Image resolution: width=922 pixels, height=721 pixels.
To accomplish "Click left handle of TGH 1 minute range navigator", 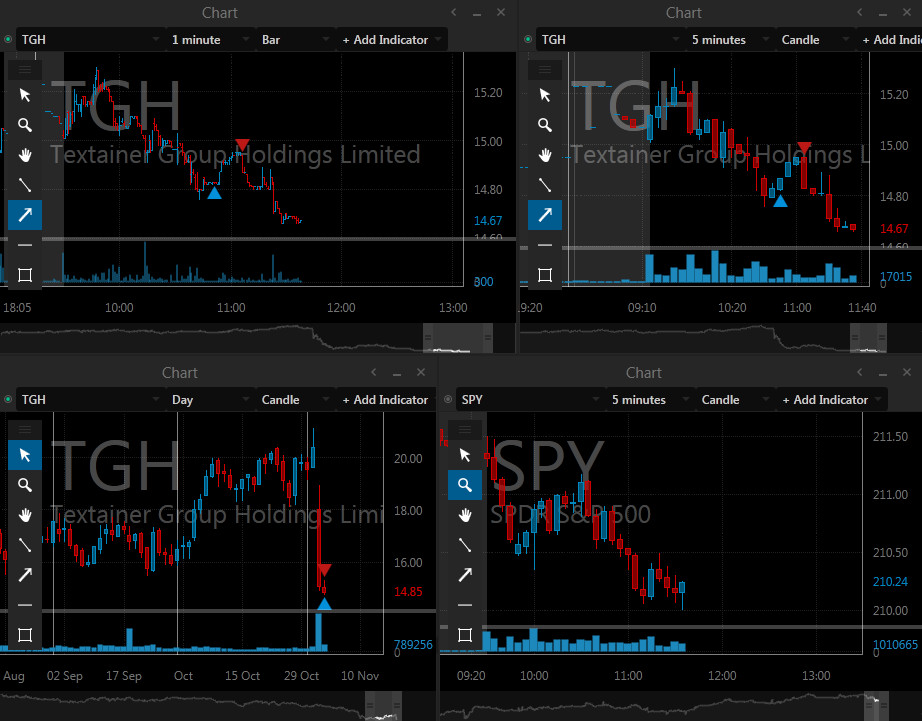I will pyautogui.click(x=428, y=338).
